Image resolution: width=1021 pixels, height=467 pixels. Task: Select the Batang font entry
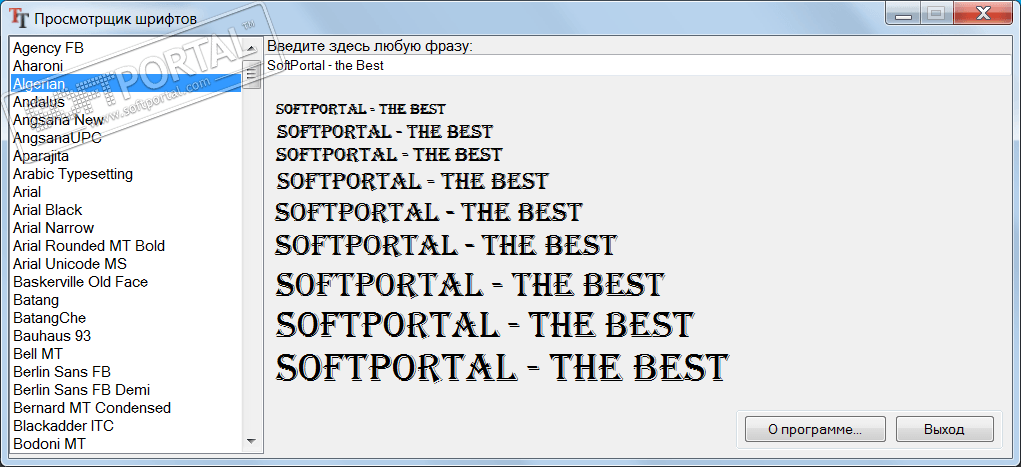[x=126, y=300]
